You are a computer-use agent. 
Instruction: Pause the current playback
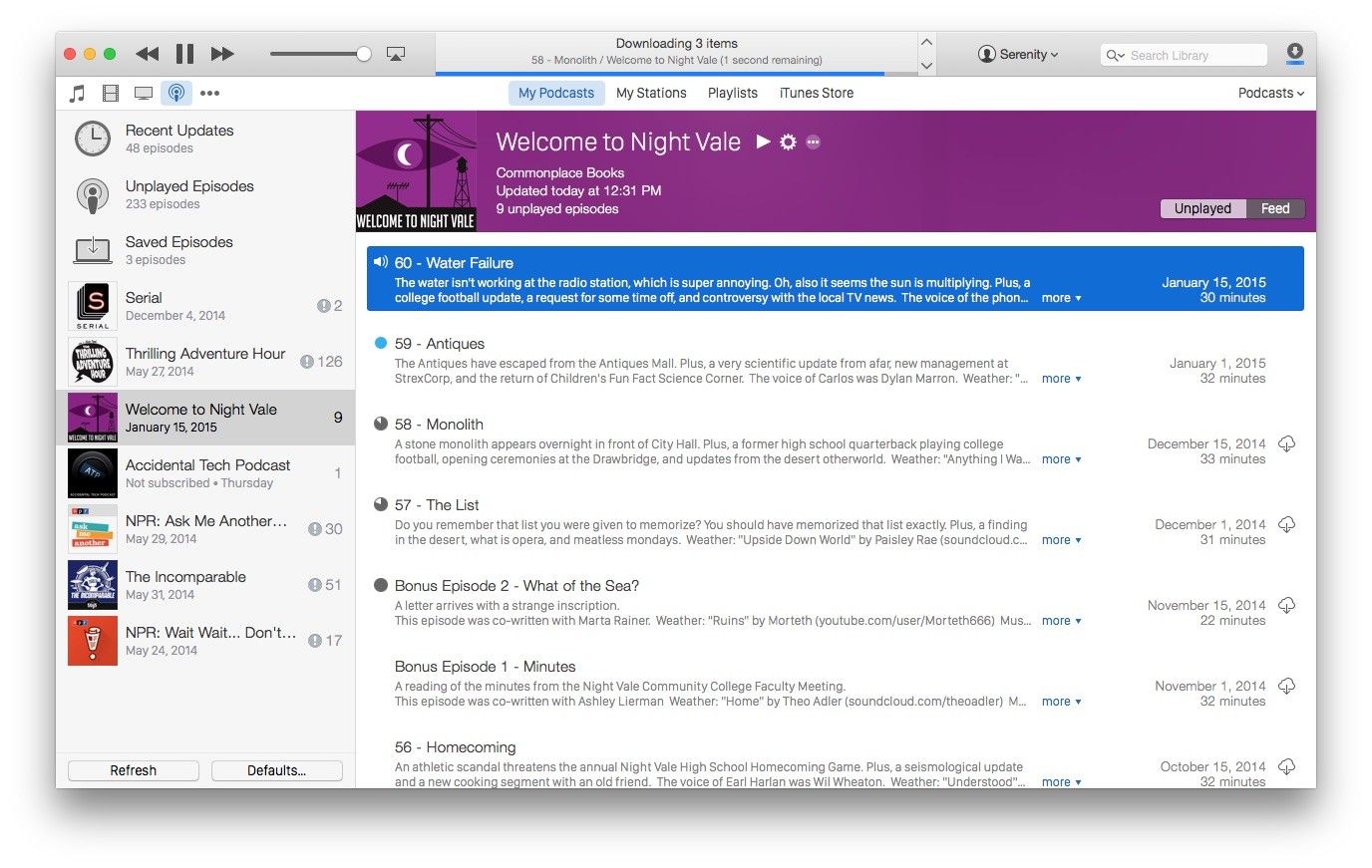point(185,54)
